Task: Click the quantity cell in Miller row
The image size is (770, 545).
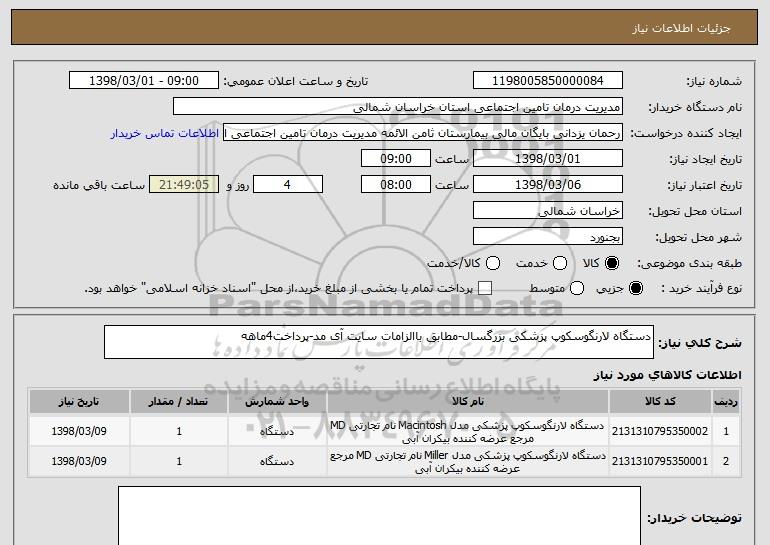Action: (x=179, y=462)
